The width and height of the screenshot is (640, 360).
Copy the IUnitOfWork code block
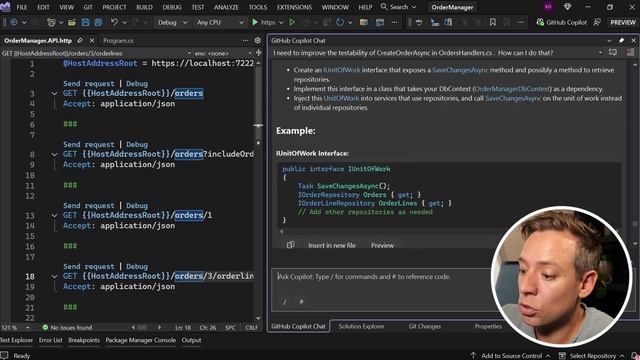click(290, 245)
